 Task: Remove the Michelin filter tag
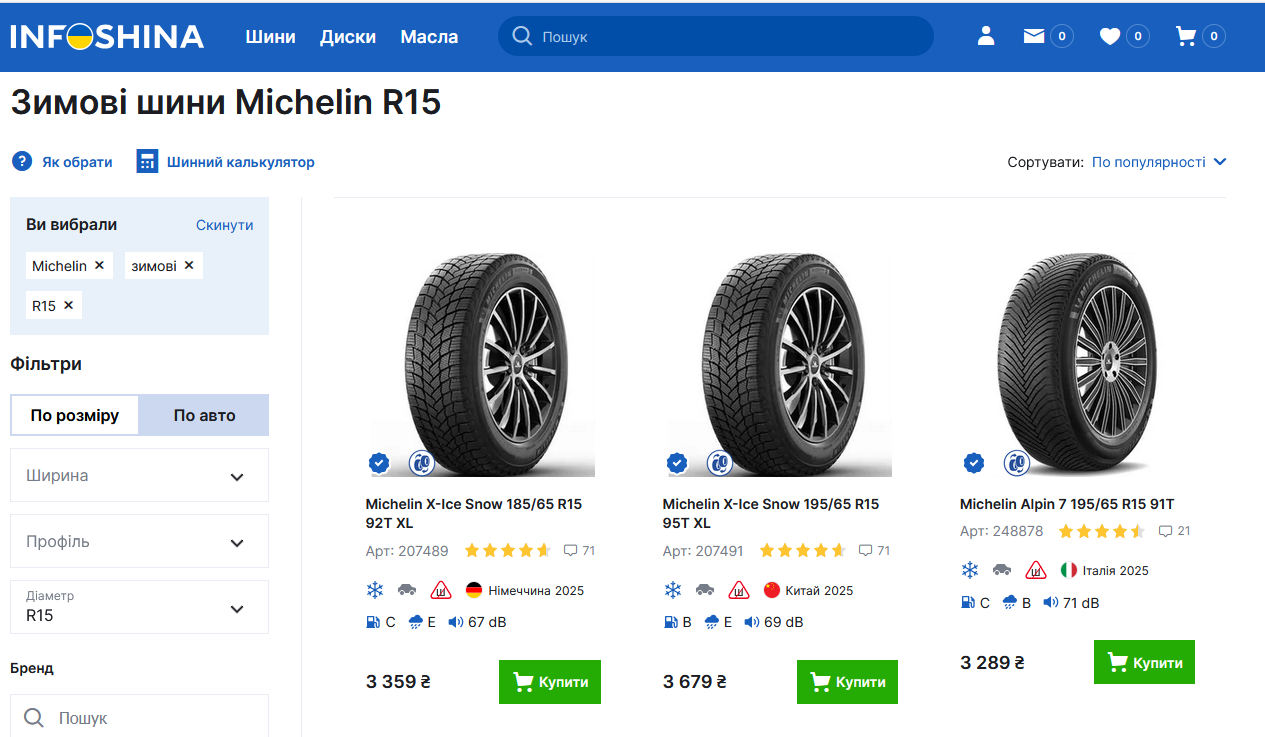99,265
